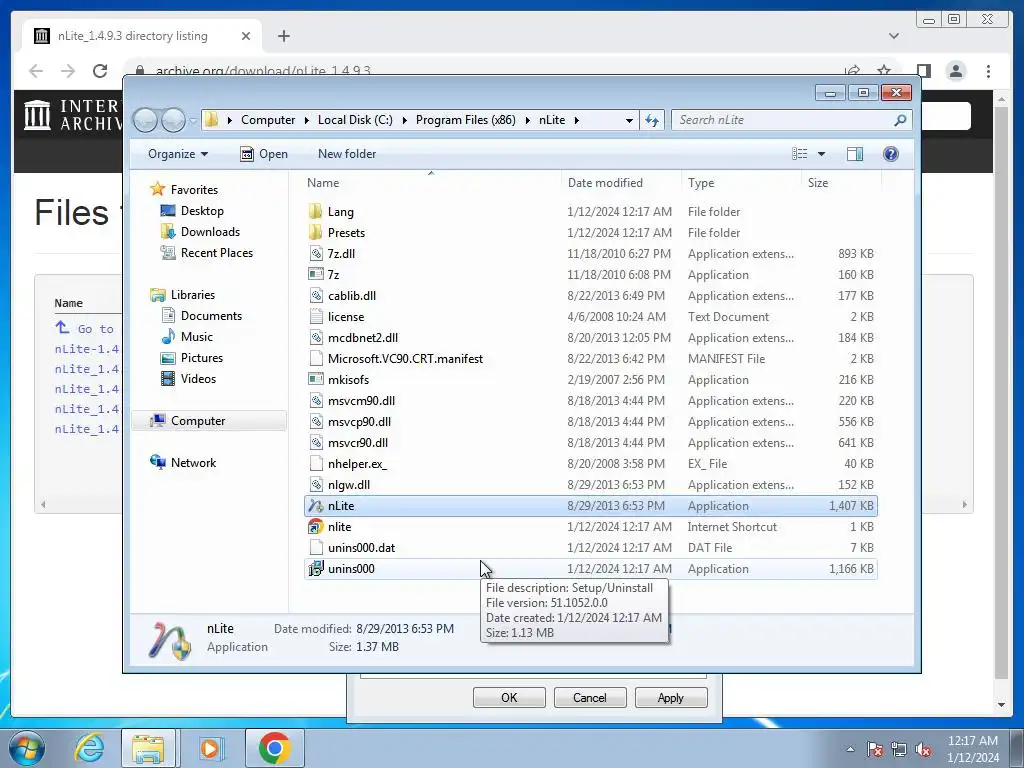Sort by the Size column header

(x=841, y=183)
